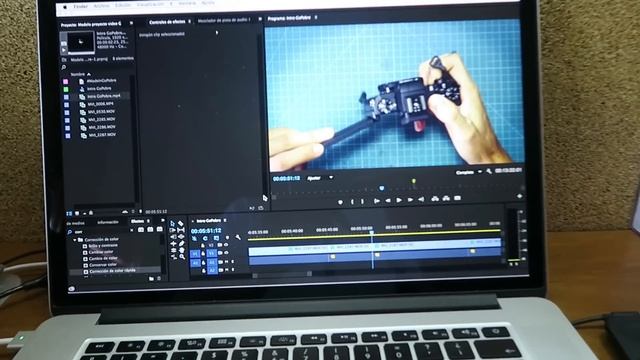Go to Out point

[421, 199]
